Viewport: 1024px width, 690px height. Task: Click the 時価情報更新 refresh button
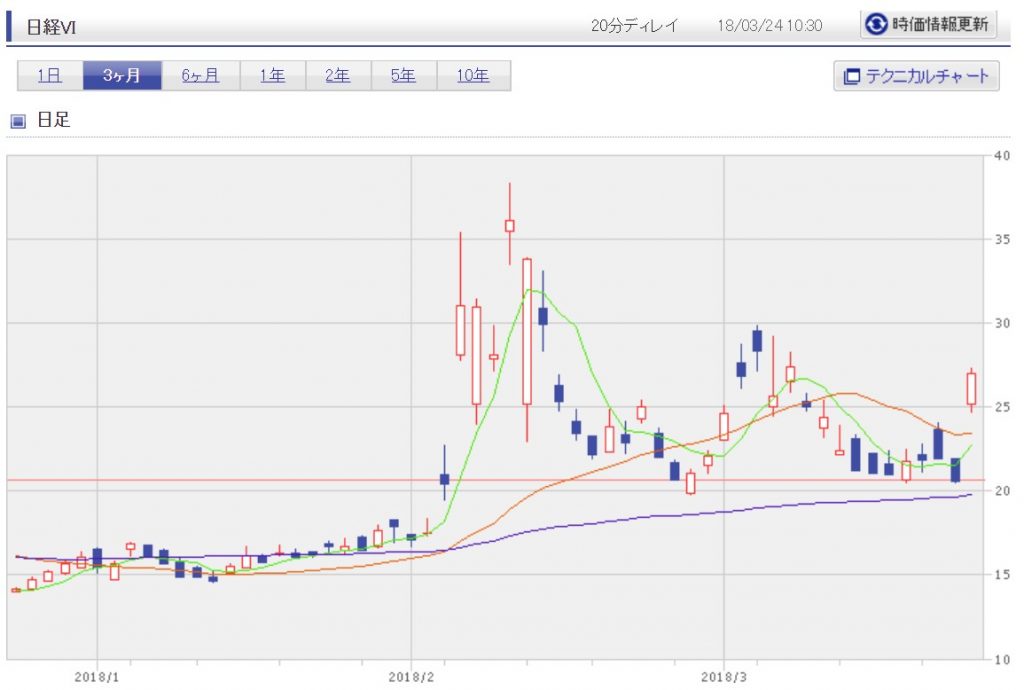928,25
